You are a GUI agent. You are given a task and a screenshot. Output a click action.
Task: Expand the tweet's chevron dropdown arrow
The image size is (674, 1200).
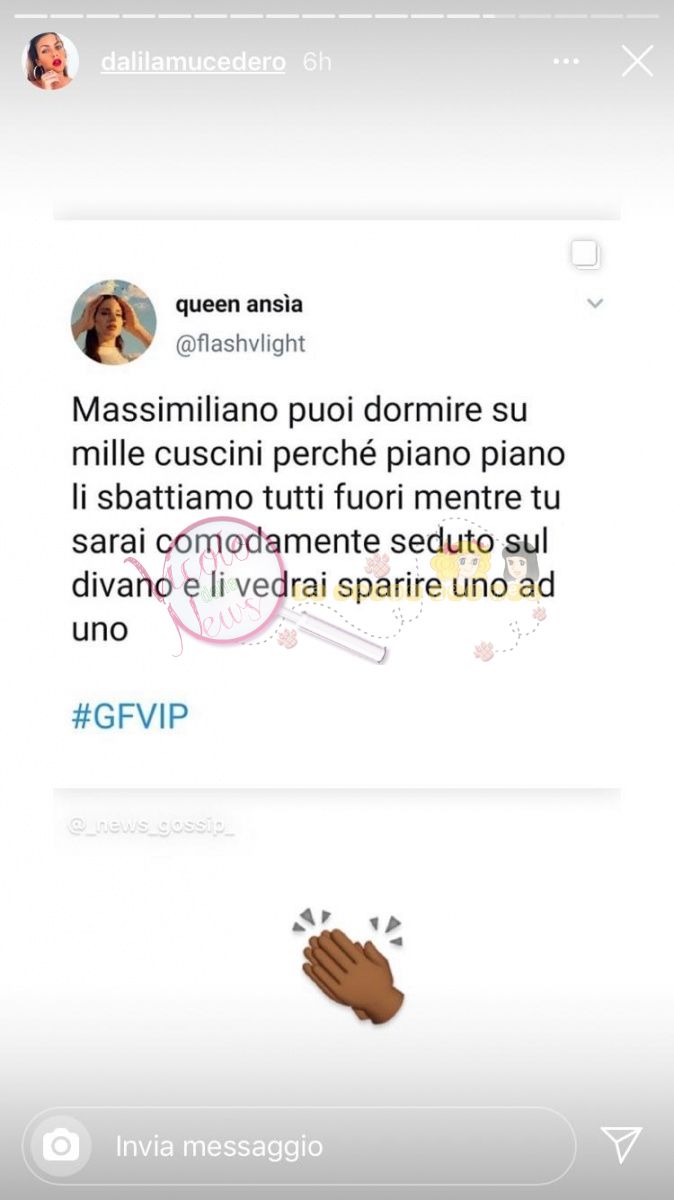(x=595, y=304)
